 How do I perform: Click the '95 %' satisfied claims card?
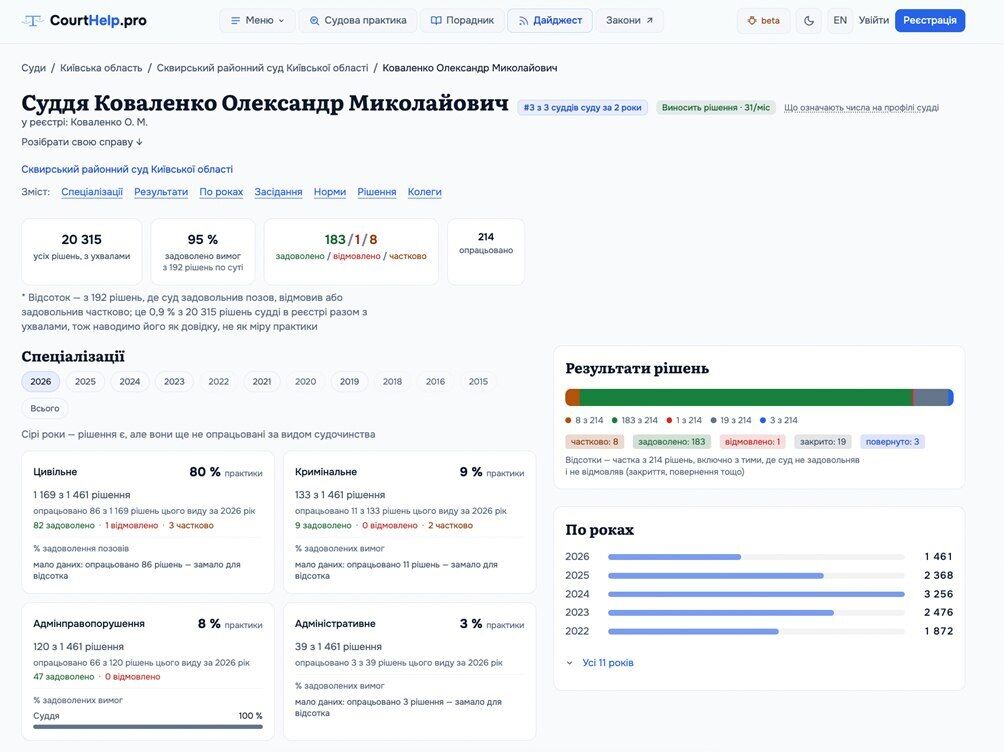pos(203,252)
